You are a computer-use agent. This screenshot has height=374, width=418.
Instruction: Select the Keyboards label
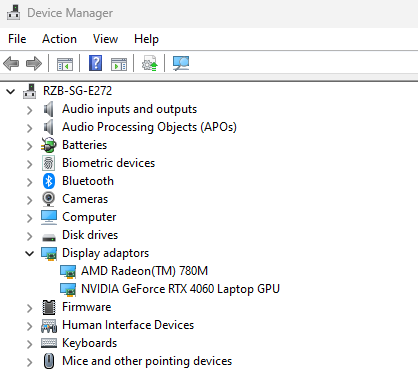90,343
